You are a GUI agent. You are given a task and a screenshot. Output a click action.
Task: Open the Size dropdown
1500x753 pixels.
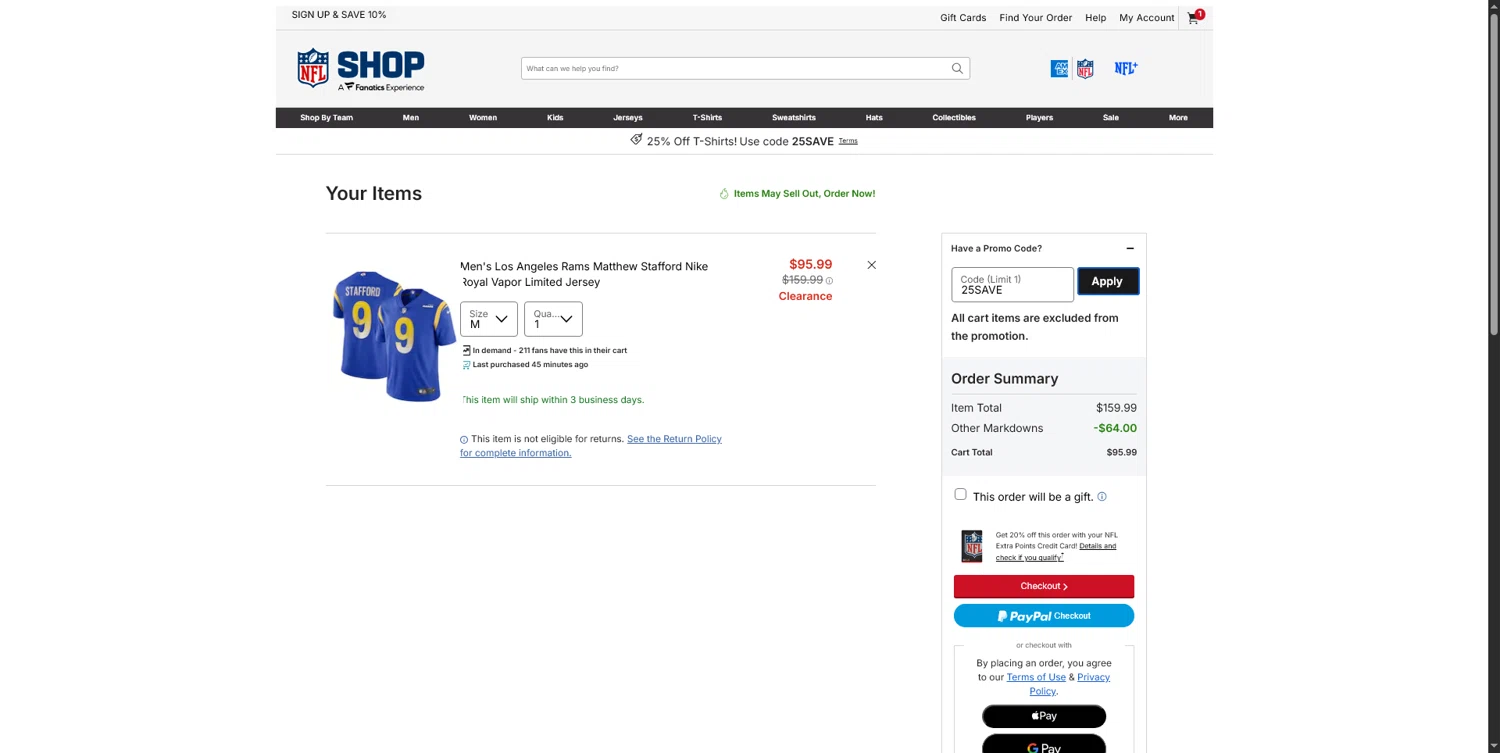pos(489,319)
